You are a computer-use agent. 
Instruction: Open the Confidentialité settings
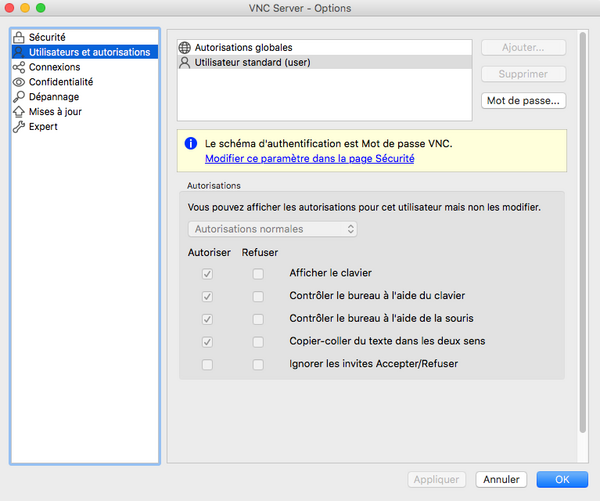coord(85,82)
